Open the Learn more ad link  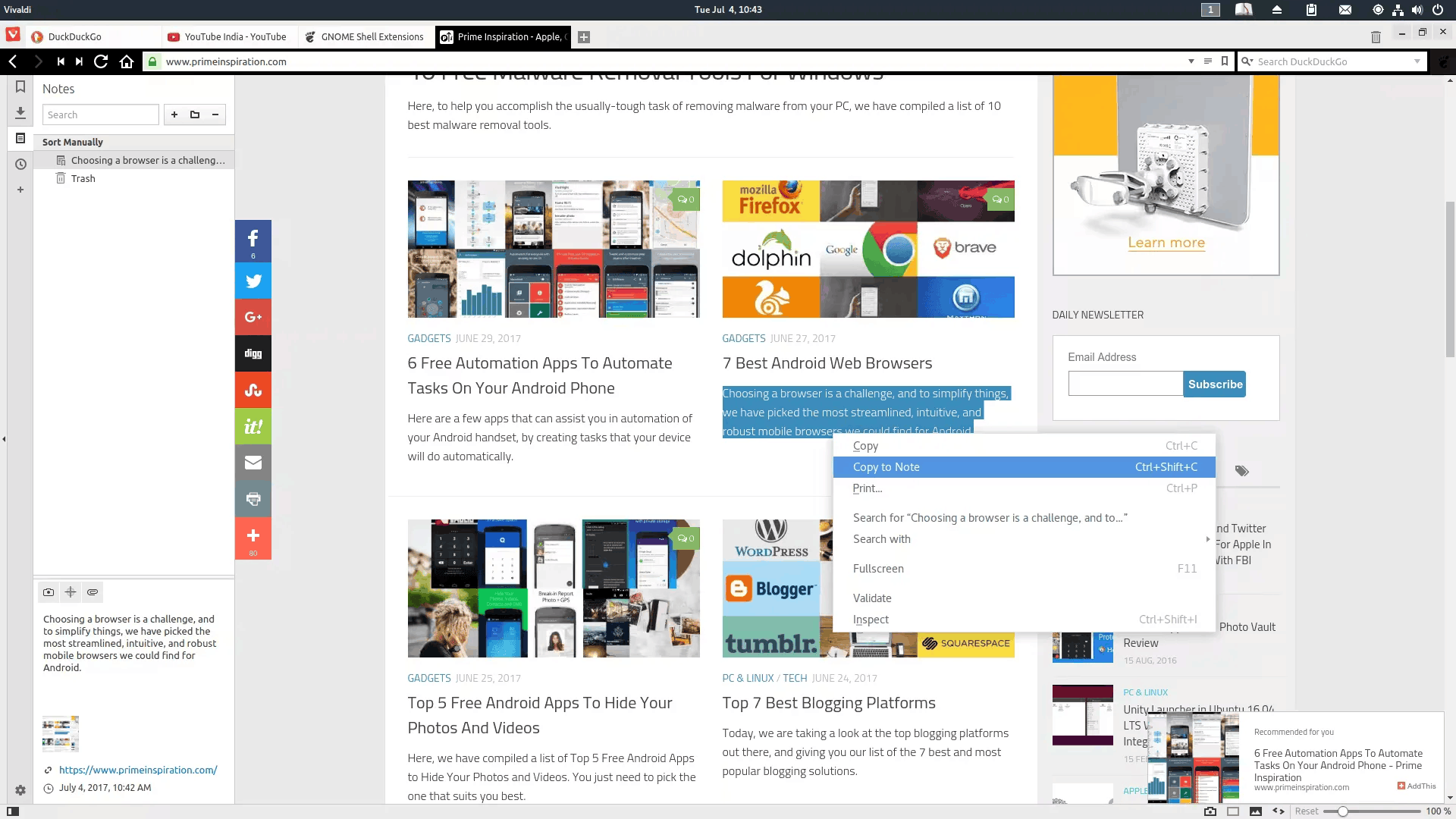(x=1166, y=243)
